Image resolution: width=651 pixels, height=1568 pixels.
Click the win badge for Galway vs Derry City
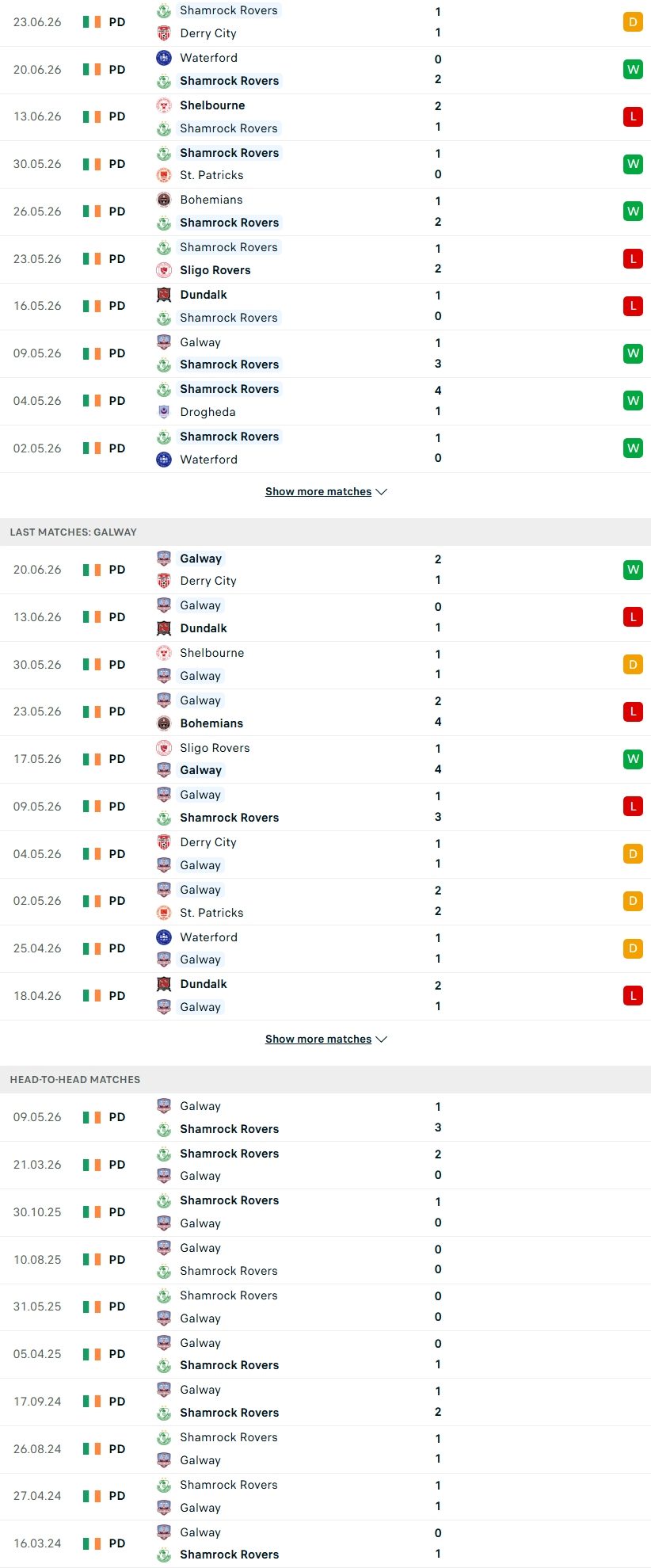[633, 570]
